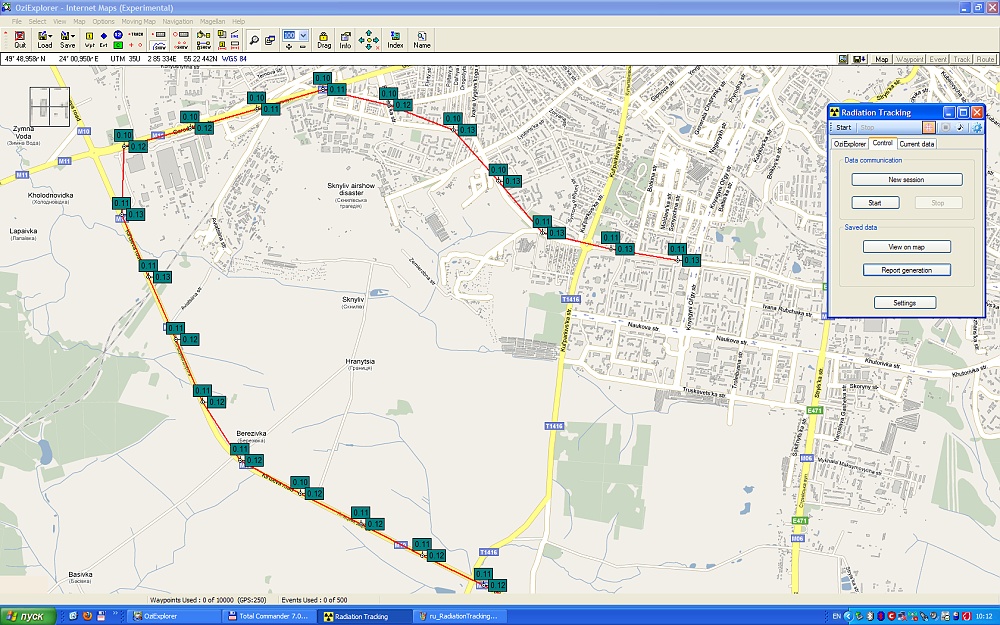Click the EN language tray indicator
Viewport: 1000px width, 625px height.
[837, 616]
